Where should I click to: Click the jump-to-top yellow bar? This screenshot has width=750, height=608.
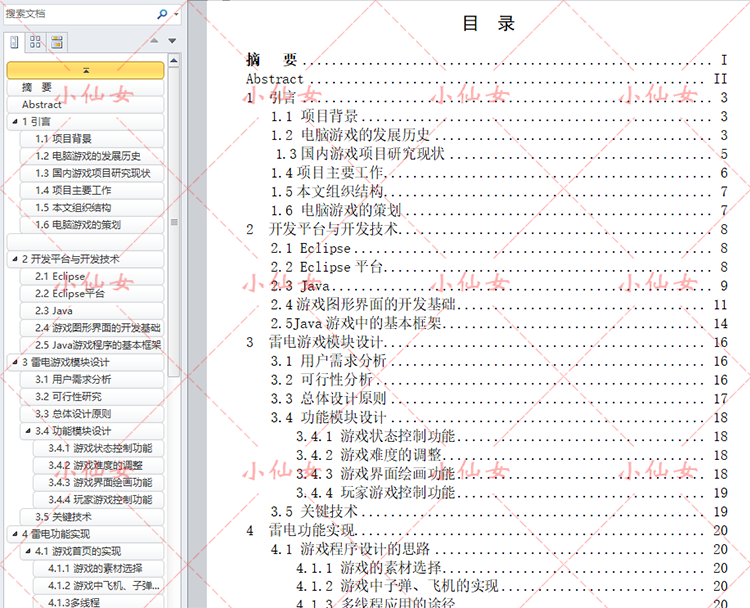tap(86, 70)
